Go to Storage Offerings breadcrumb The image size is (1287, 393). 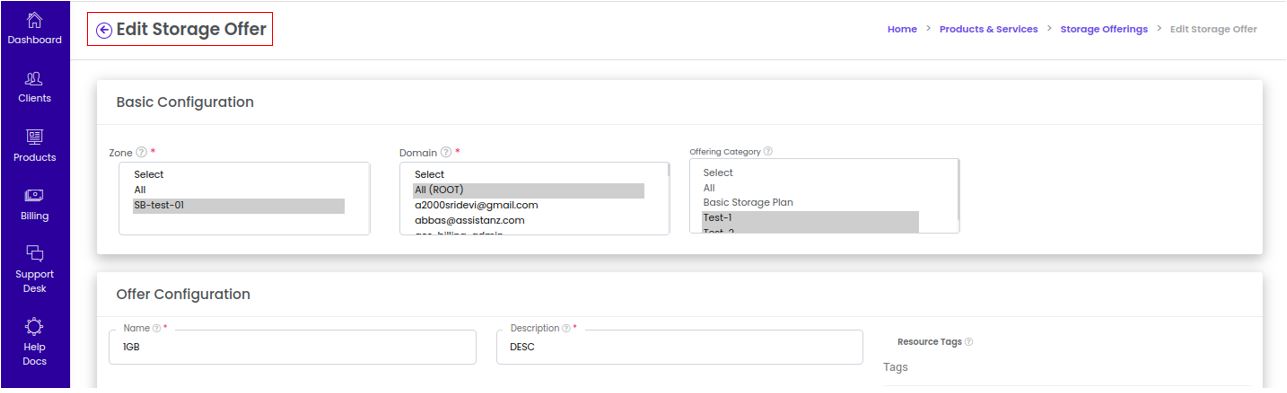coord(1104,29)
